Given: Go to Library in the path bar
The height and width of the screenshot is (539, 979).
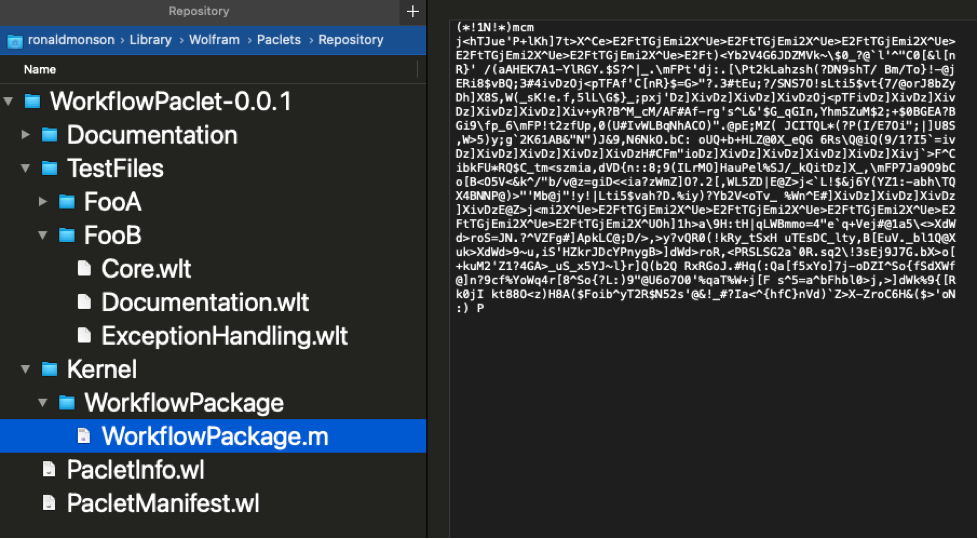Looking at the screenshot, I should pyautogui.click(x=150, y=40).
